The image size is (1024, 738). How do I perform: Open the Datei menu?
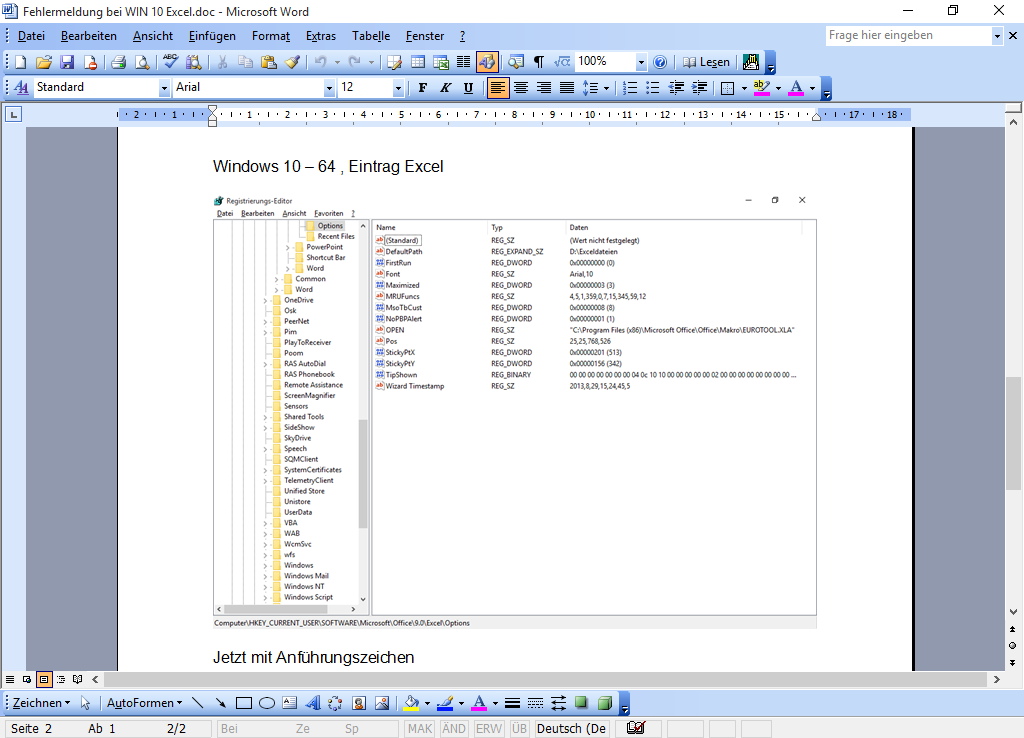click(x=31, y=36)
